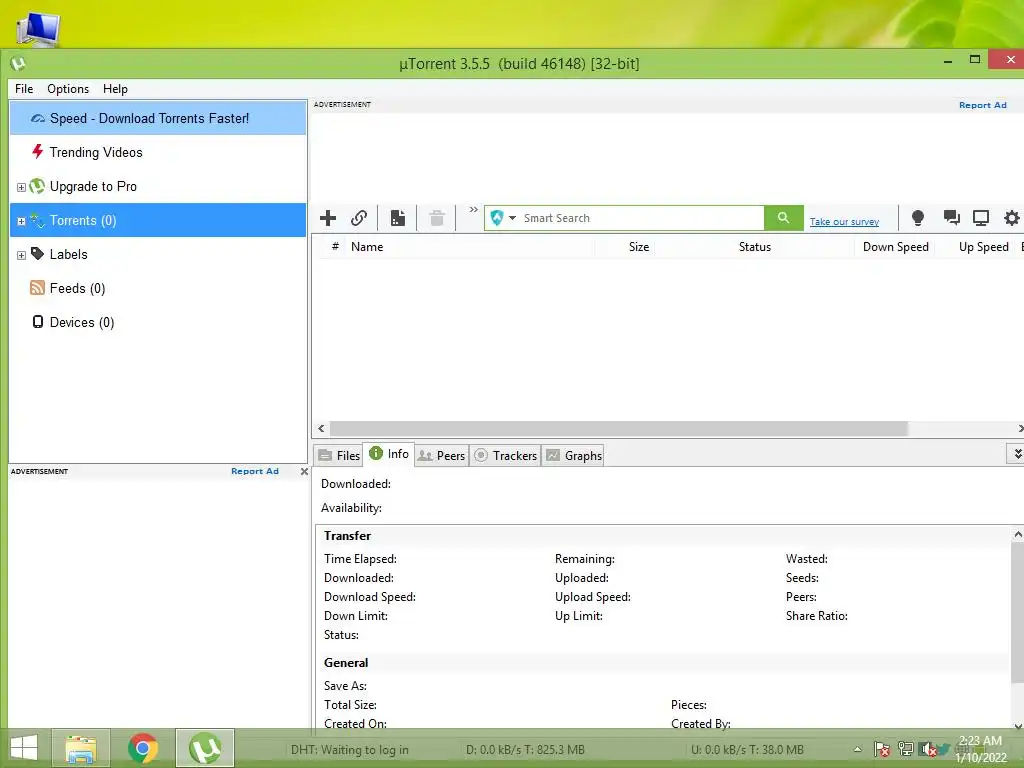Screen dimensions: 1024x768
Task: Open the File menu
Action: click(24, 89)
